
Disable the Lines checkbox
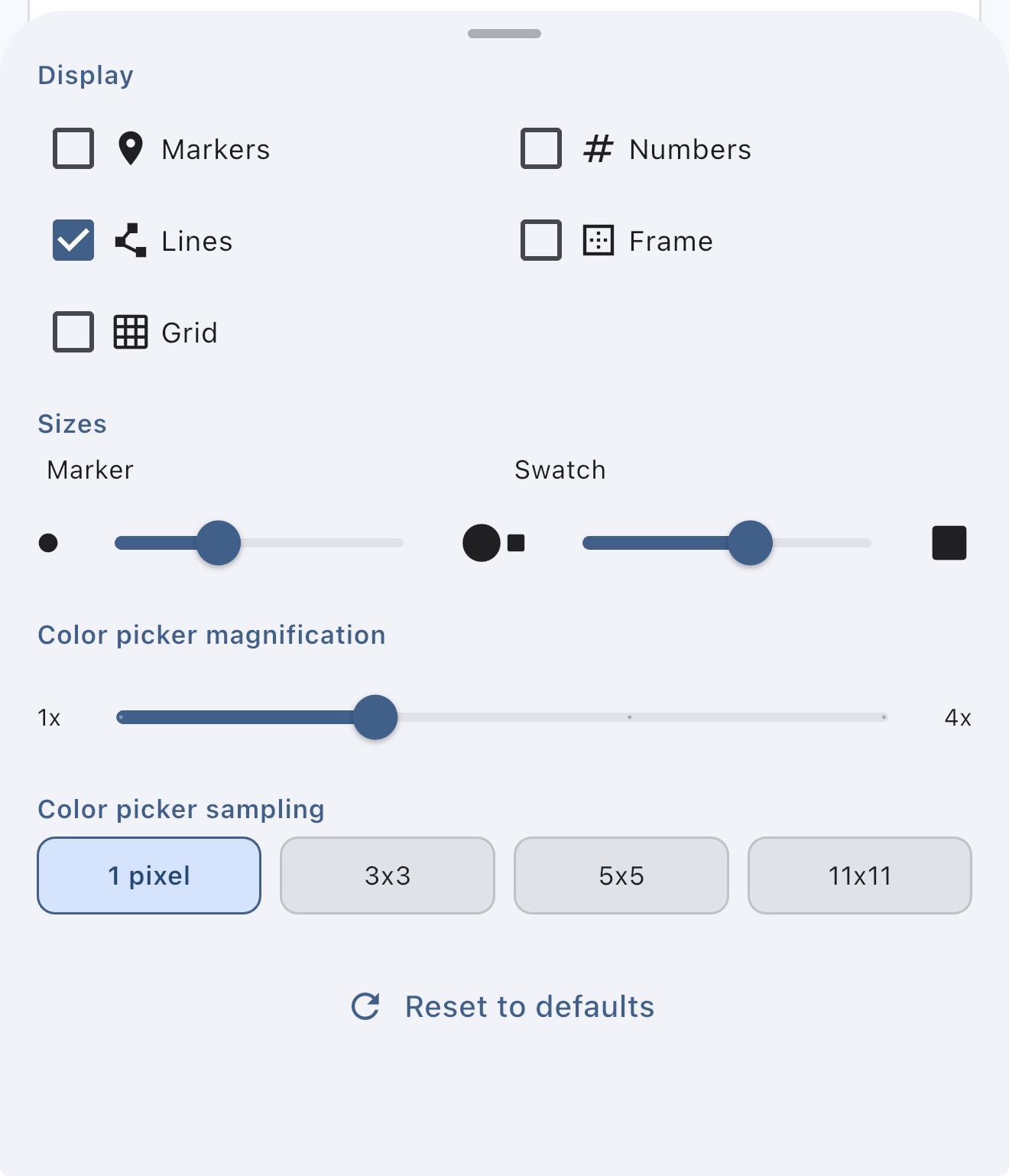pyautogui.click(x=73, y=240)
